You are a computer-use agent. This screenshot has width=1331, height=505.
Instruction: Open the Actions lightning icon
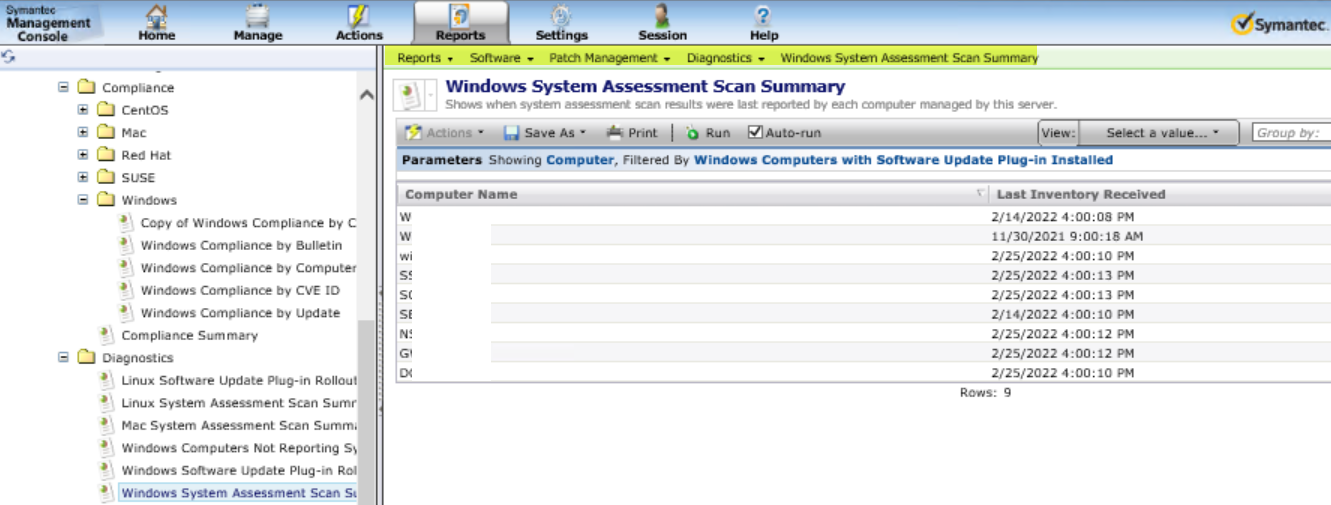pyautogui.click(x=359, y=16)
